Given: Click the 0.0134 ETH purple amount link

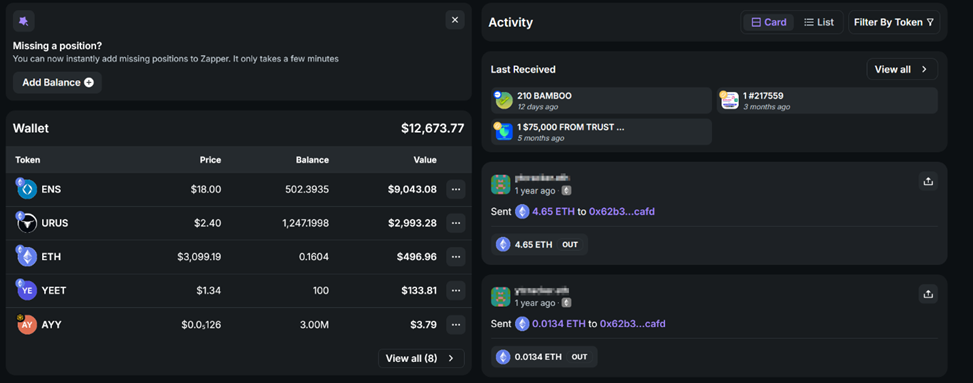Looking at the screenshot, I should pos(558,323).
